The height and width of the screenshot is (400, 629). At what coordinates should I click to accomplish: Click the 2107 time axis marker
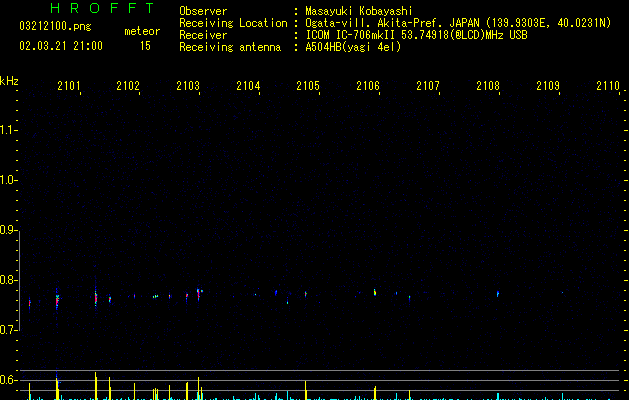428,85
